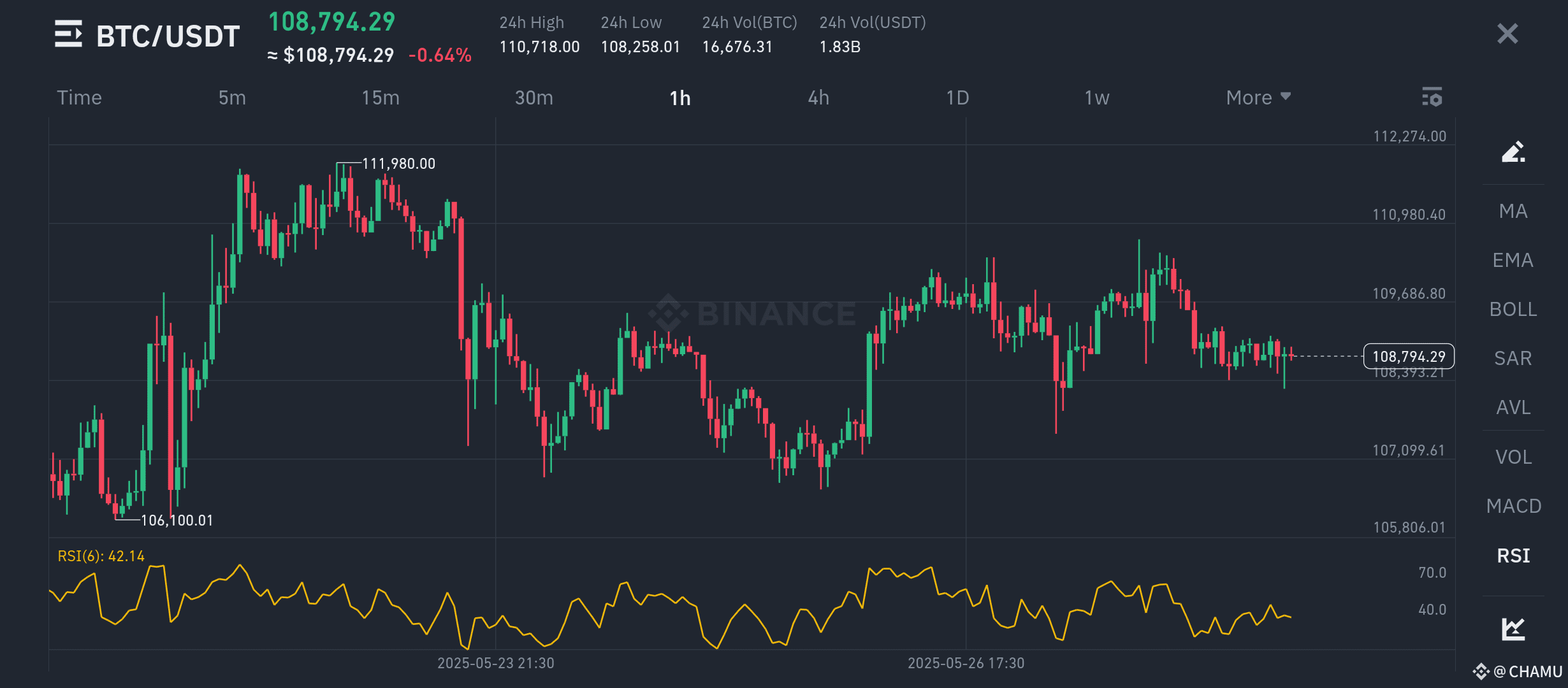Screen dimensions: 1568x688
Task: Expand the More intervals dropdown
Action: click(x=1258, y=97)
